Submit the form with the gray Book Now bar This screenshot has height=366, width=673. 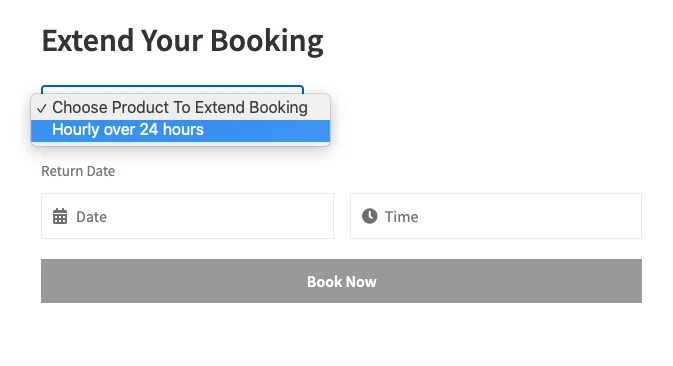tap(341, 281)
